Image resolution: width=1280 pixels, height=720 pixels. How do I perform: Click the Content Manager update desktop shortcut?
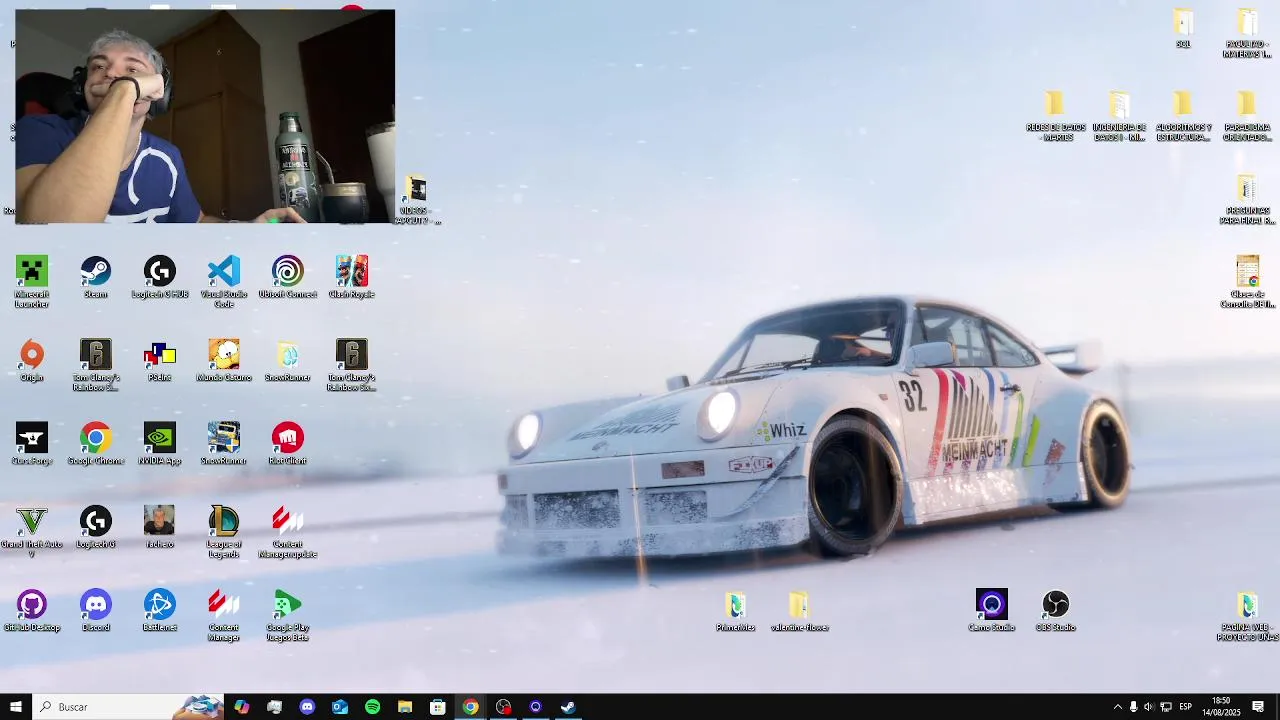click(288, 532)
